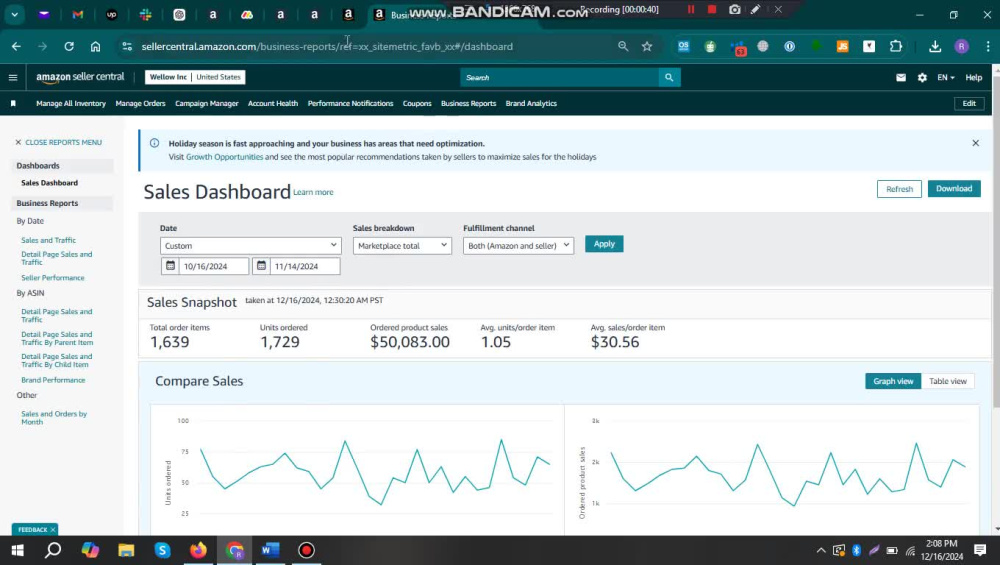Click the end date field 11/14/2024
The image size is (1000, 565).
[x=304, y=266]
